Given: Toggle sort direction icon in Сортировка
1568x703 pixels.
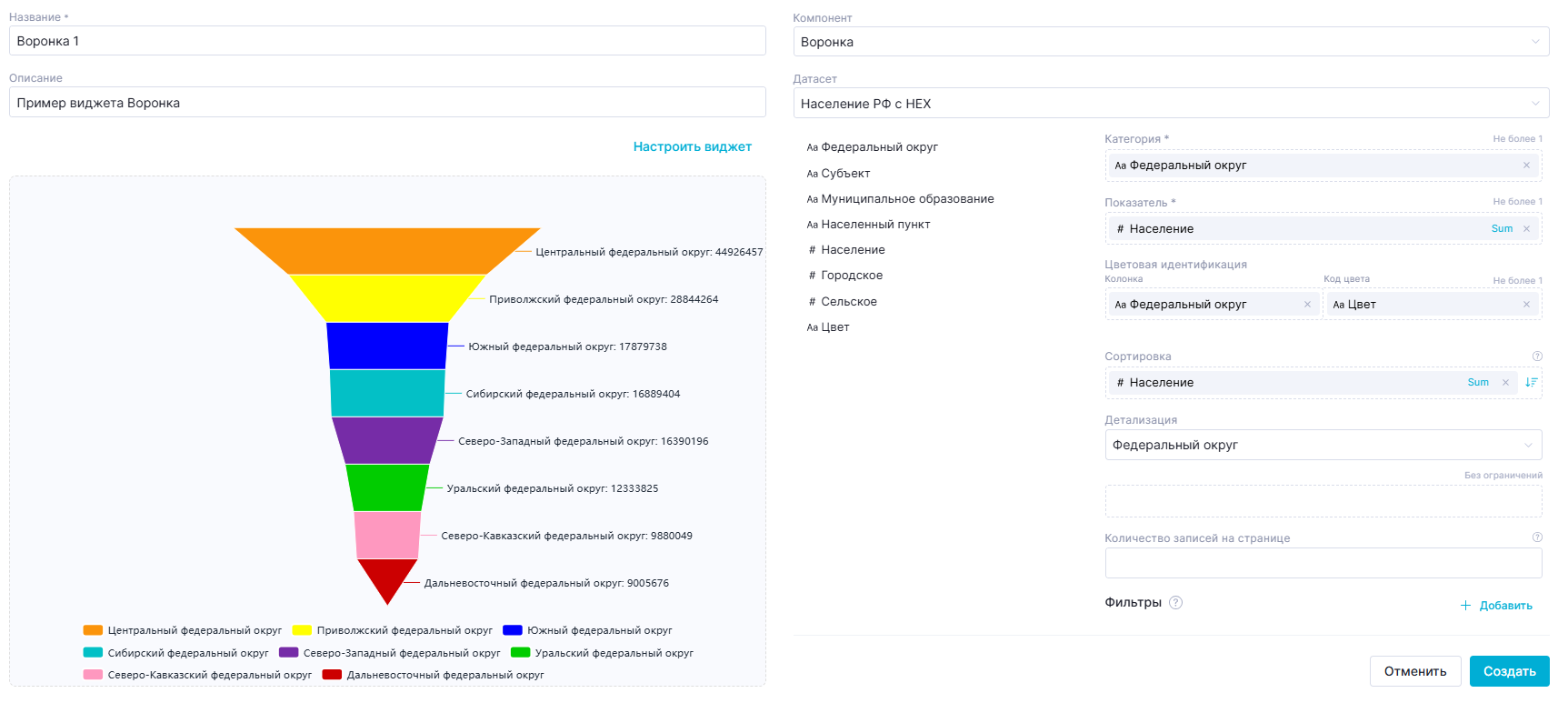Looking at the screenshot, I should [1531, 383].
